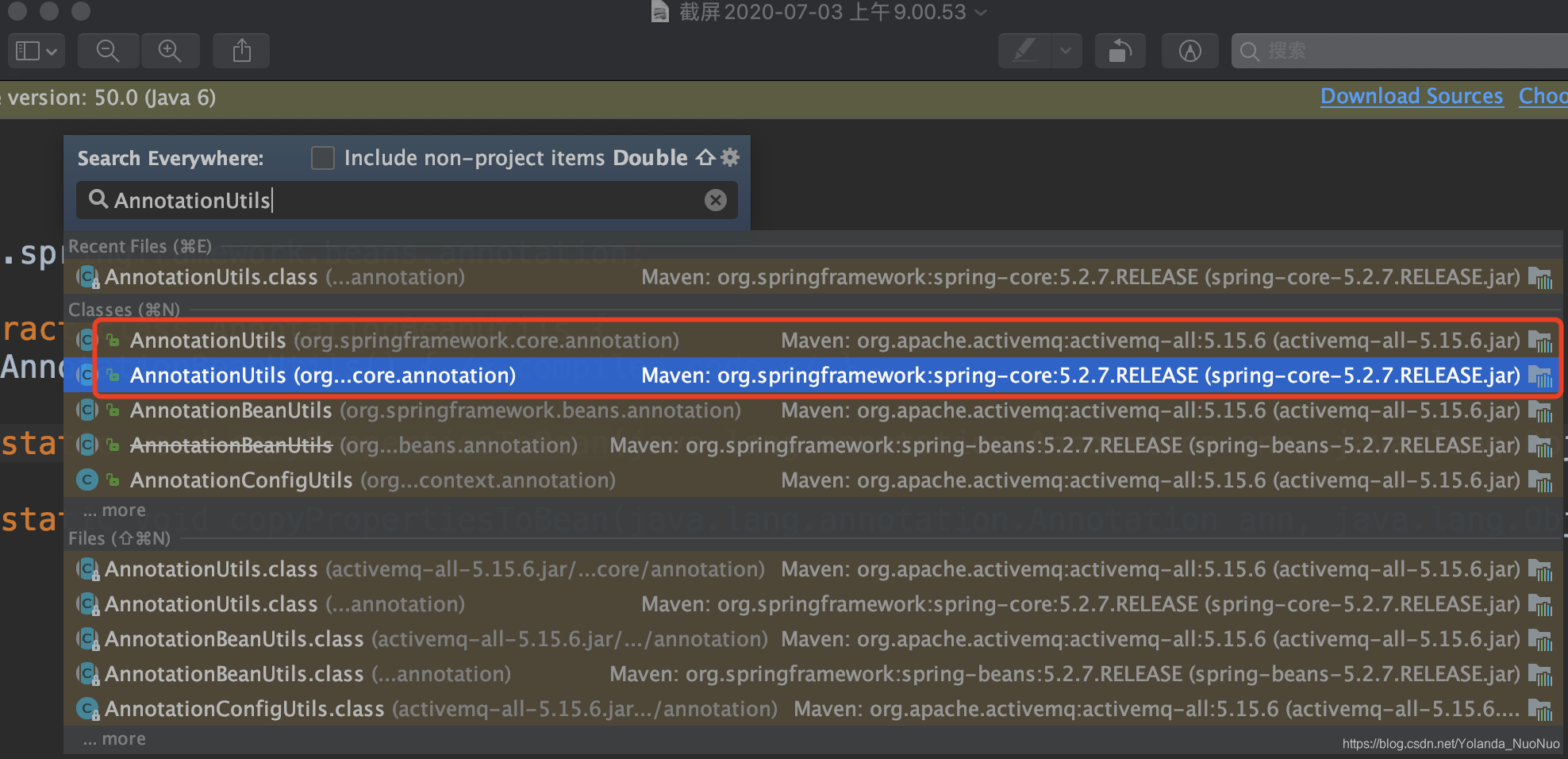Click the Classes section header
The width and height of the screenshot is (1568, 759).
125,310
